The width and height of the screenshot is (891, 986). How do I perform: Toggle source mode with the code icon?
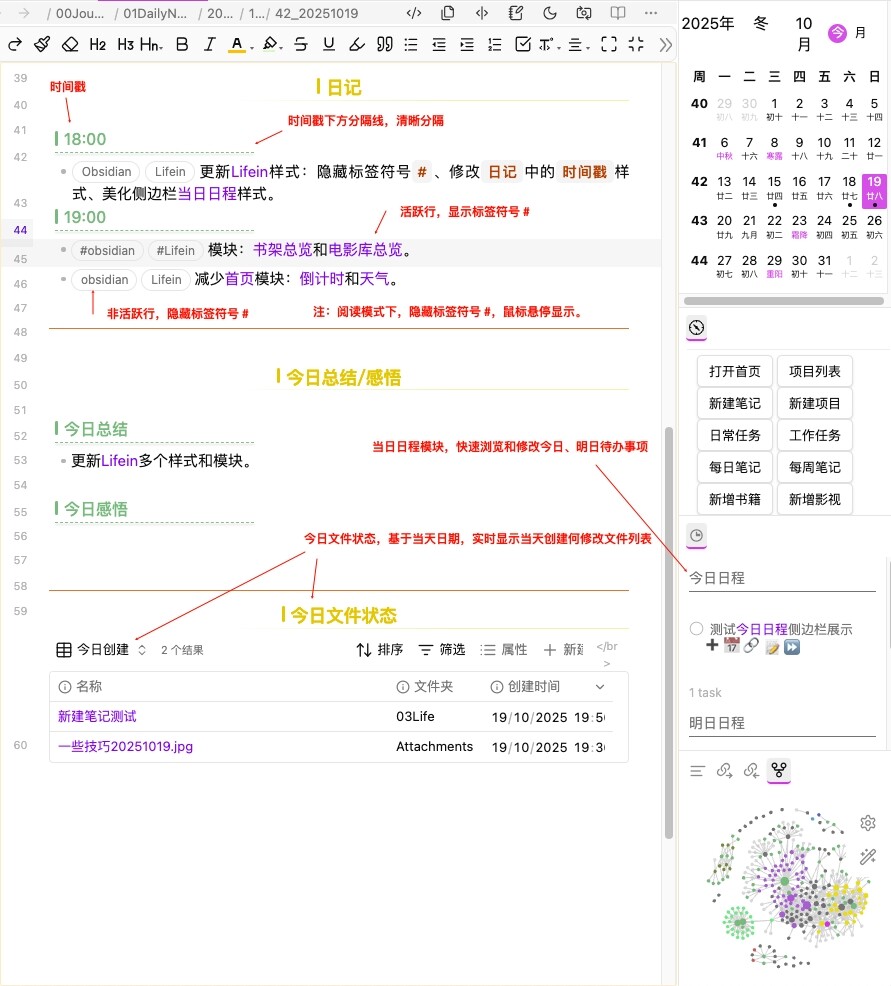point(414,13)
